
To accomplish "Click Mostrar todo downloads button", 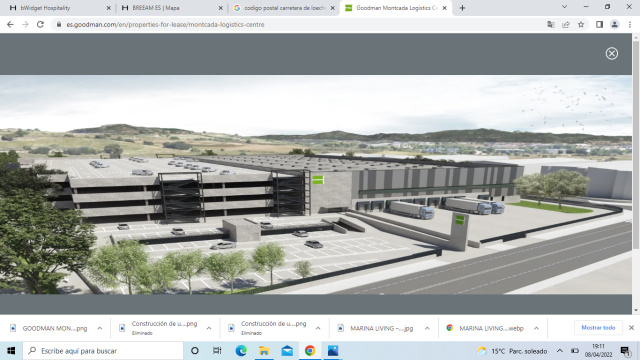I will click(598, 328).
